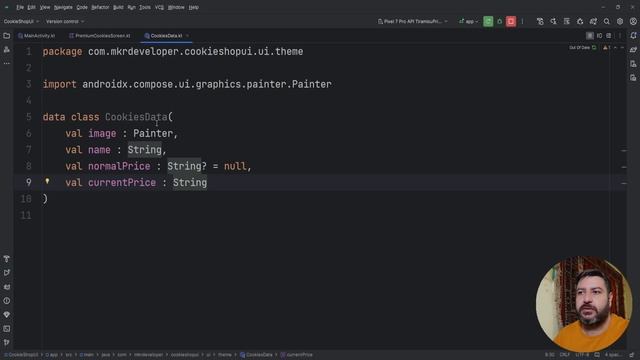The image size is (640, 360).
Task: Open the indent spaces setting in status bar
Action: (612, 355)
